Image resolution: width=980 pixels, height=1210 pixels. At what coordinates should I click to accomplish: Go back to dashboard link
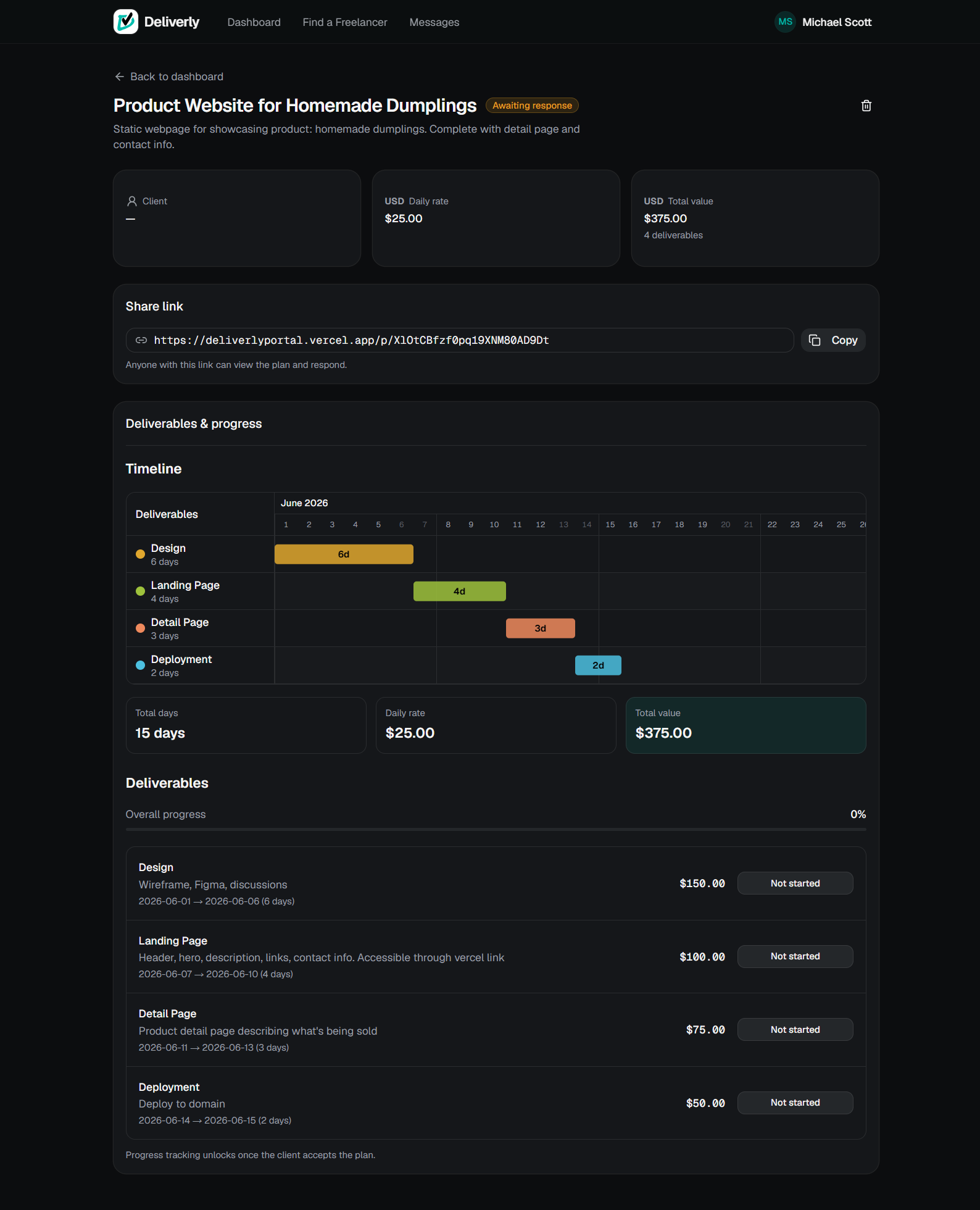click(x=168, y=77)
